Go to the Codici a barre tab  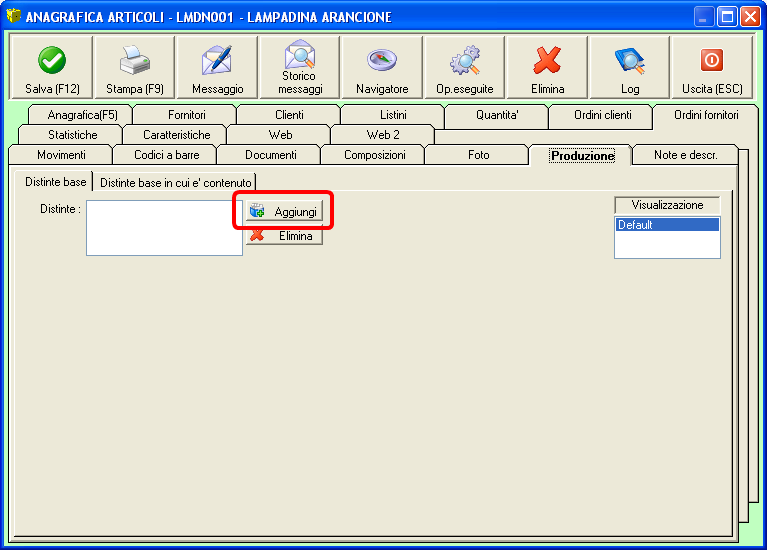click(x=166, y=155)
